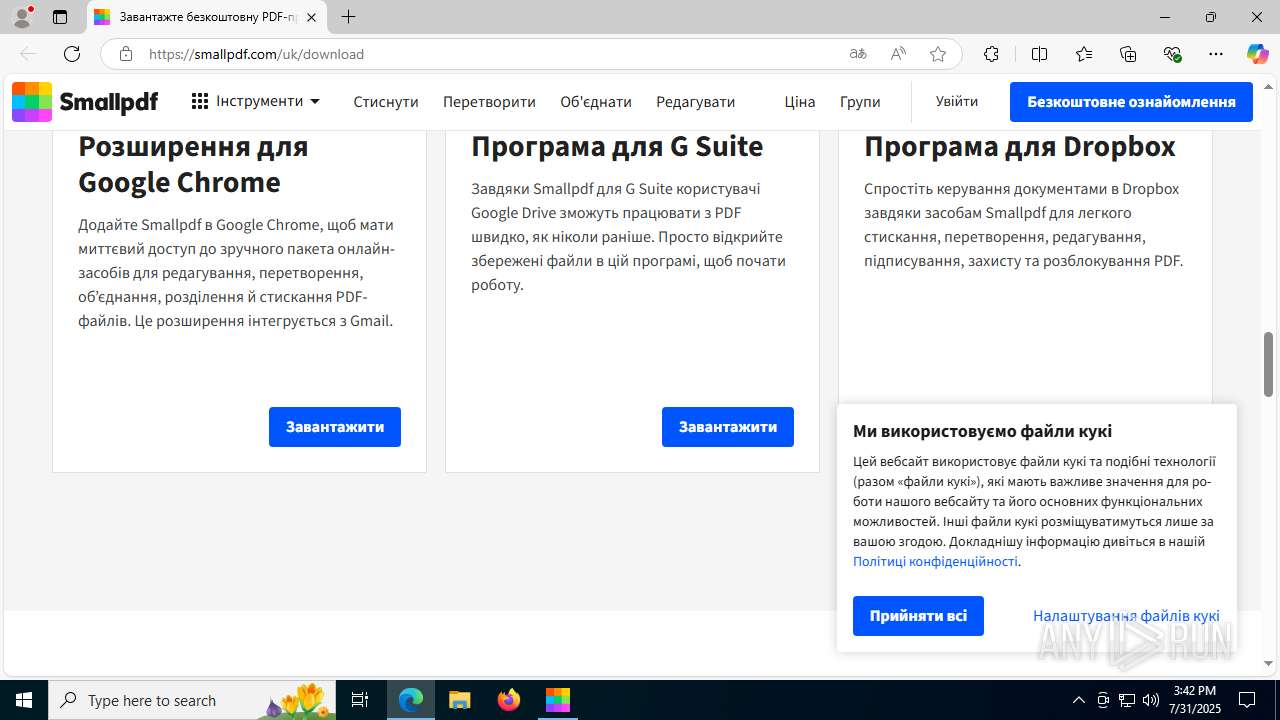Click the translate page icon
1280x720 pixels.
coord(858,54)
